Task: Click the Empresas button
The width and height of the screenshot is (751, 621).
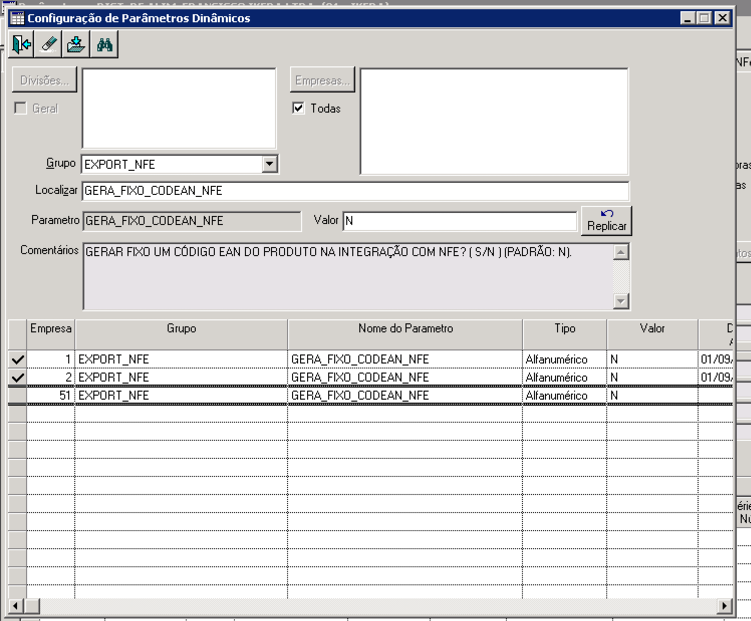Action: click(x=322, y=80)
